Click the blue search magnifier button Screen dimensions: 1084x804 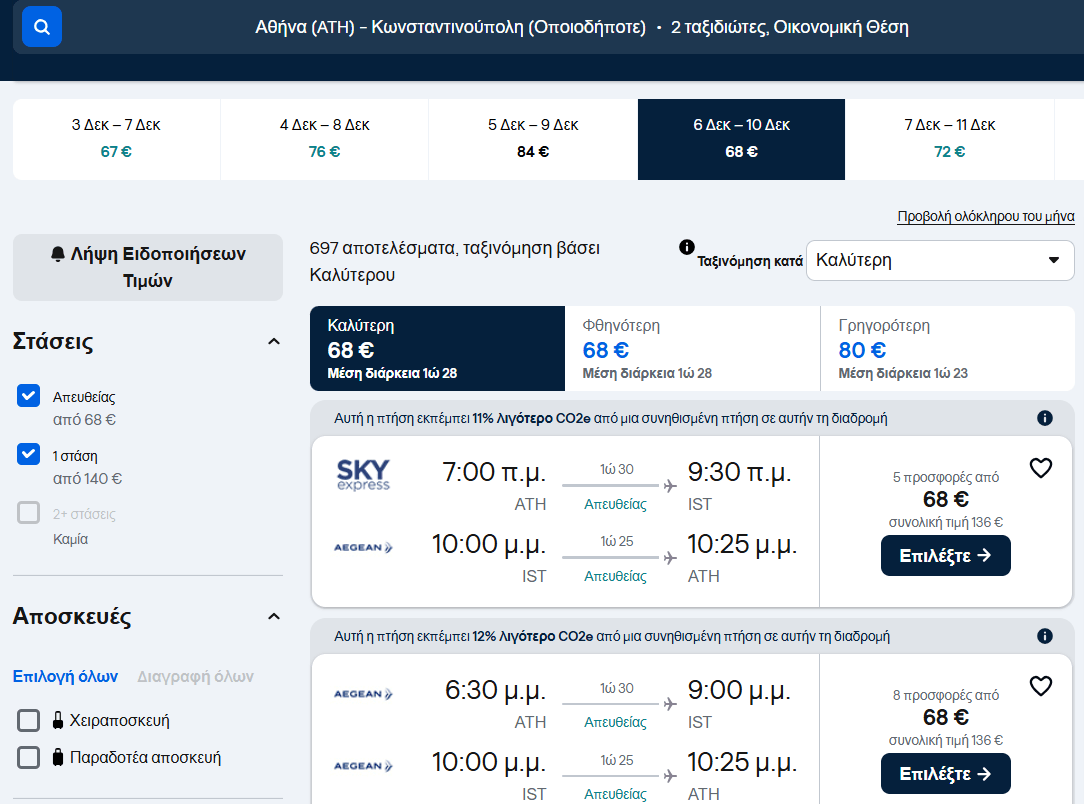[41, 27]
